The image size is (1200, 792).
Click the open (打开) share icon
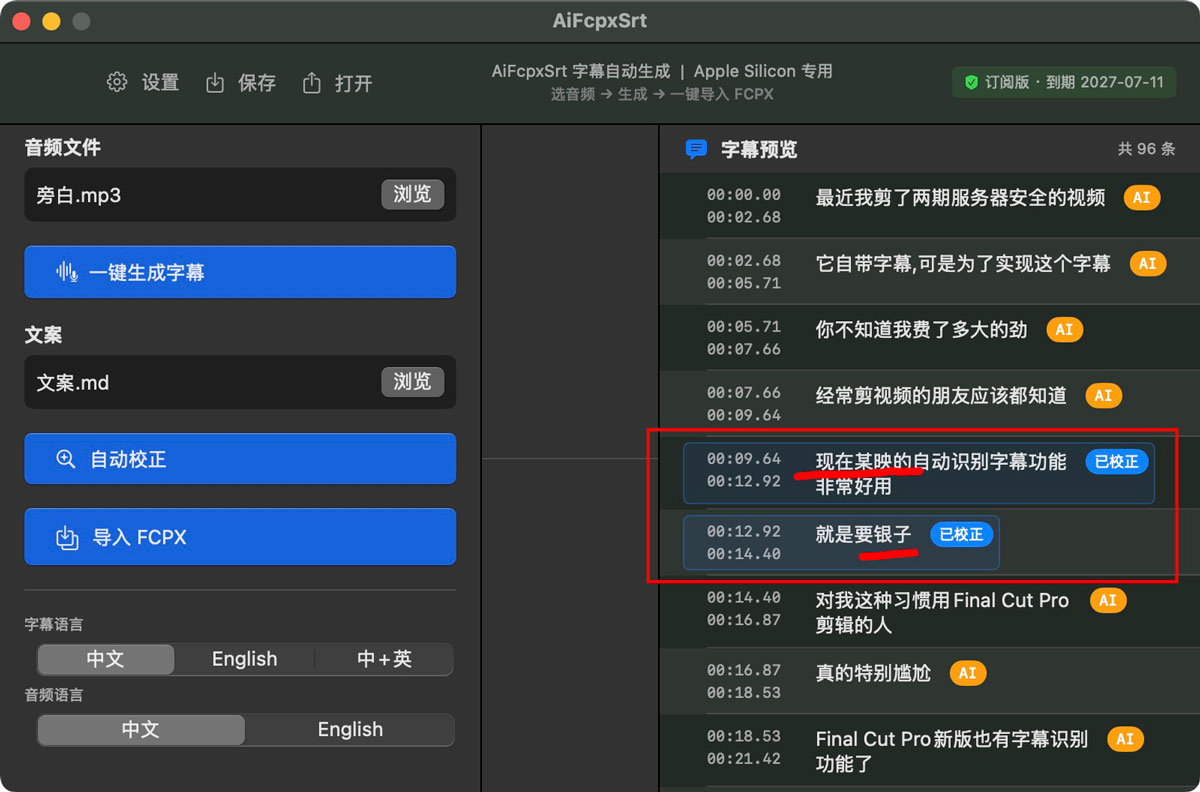[x=312, y=82]
